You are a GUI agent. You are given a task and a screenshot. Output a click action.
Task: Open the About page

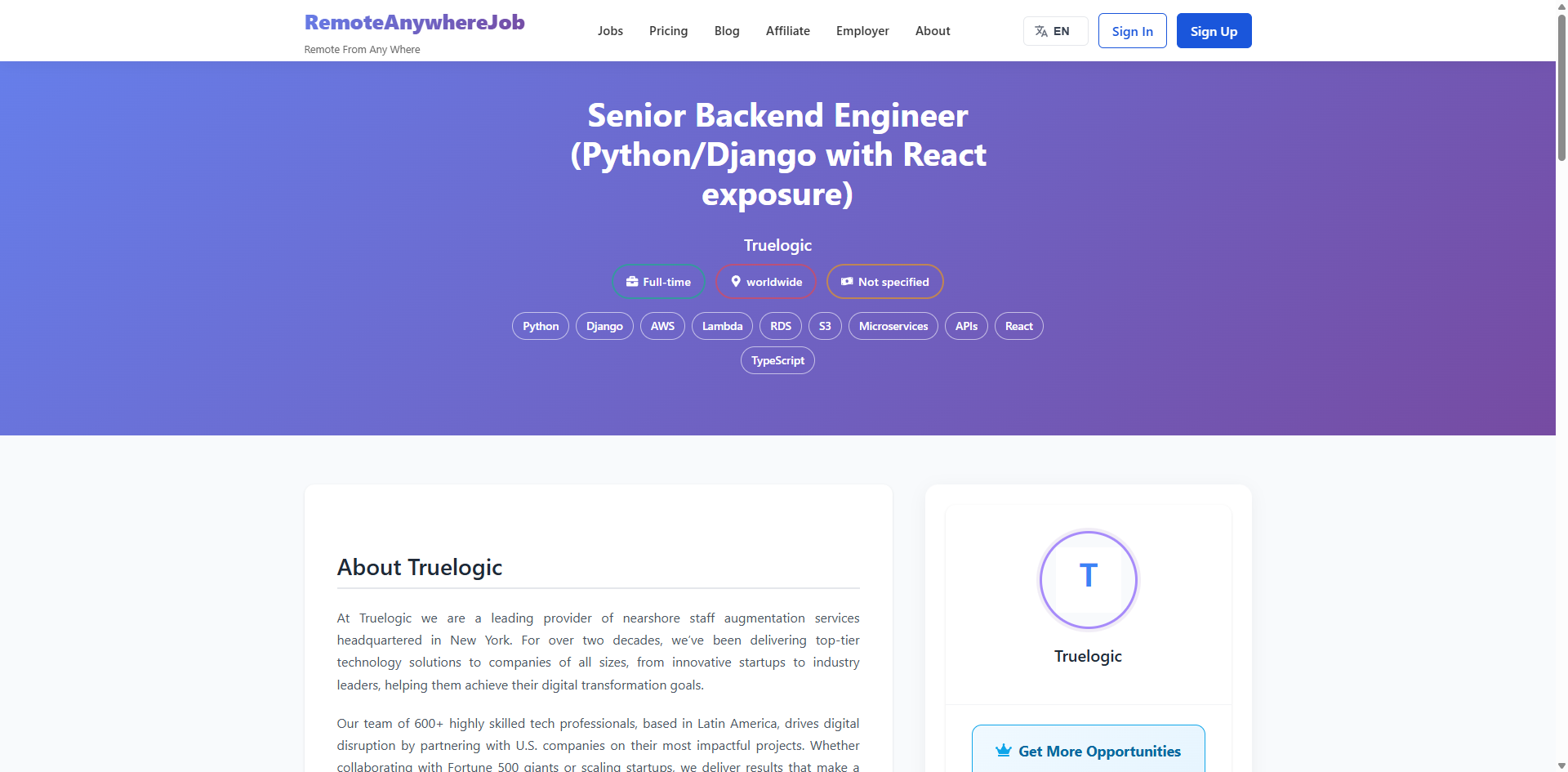(933, 31)
